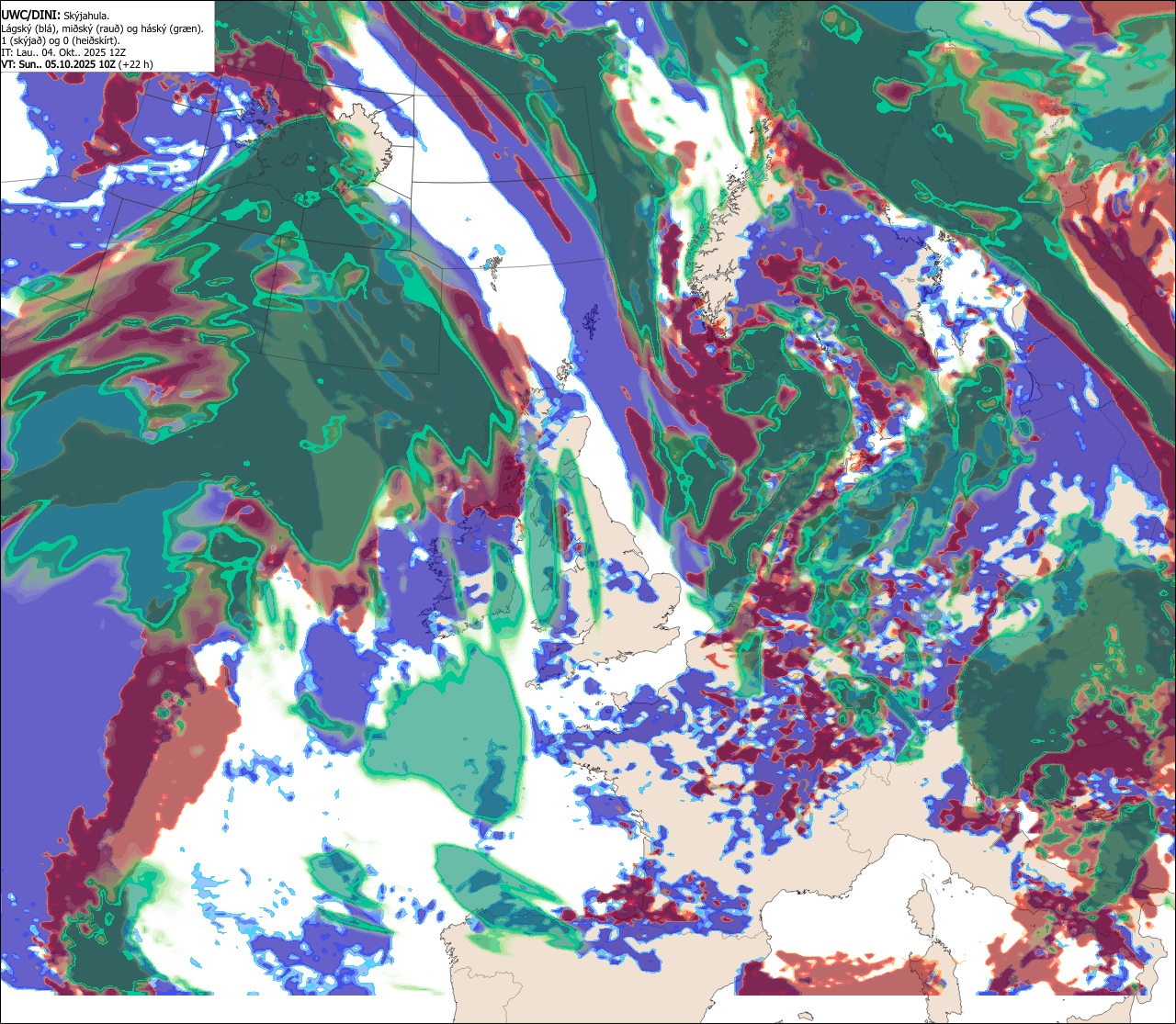Click the '1 (skýjað) og 0 (heiðskírt).' line

click(61, 40)
